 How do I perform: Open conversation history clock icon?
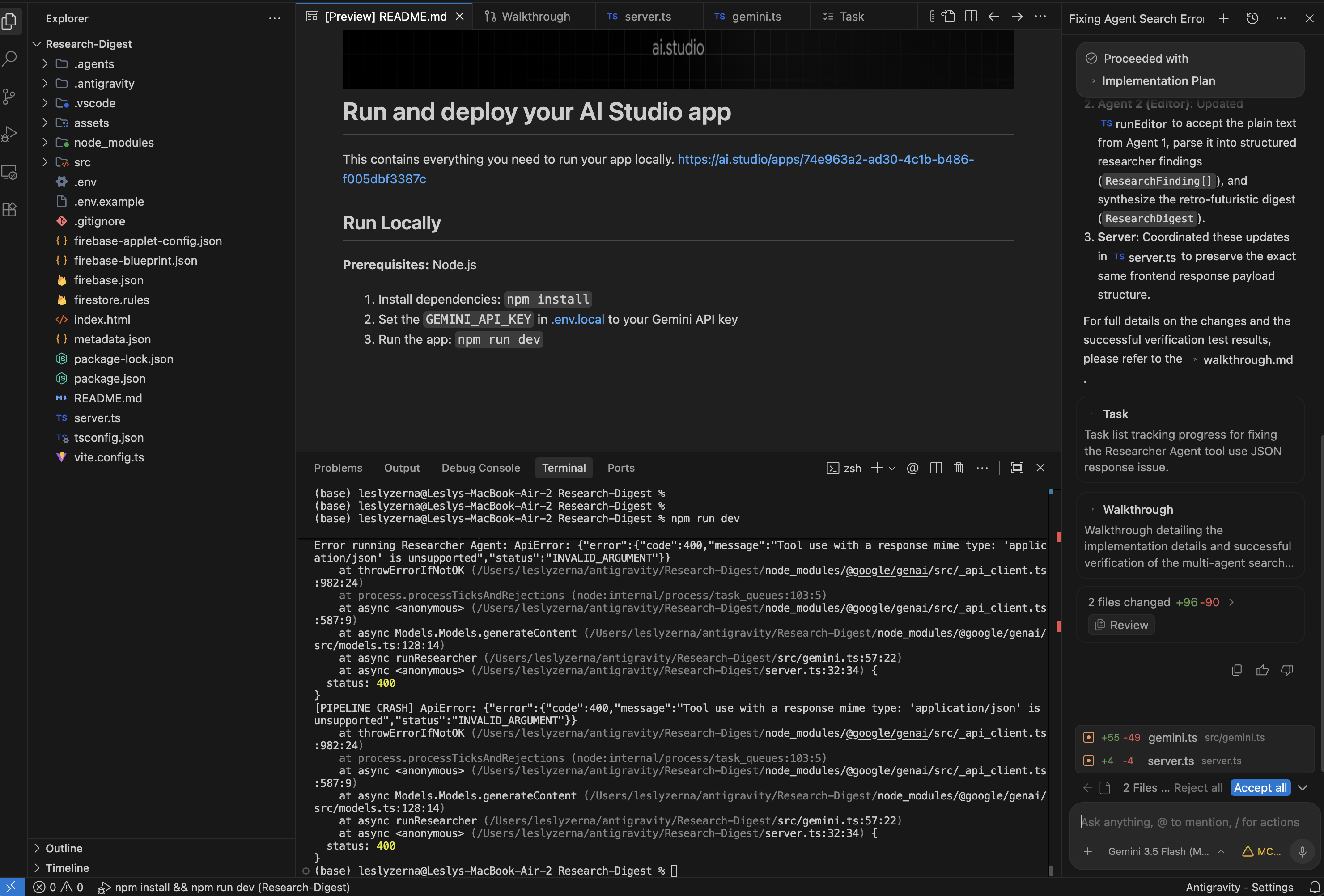(x=1252, y=19)
